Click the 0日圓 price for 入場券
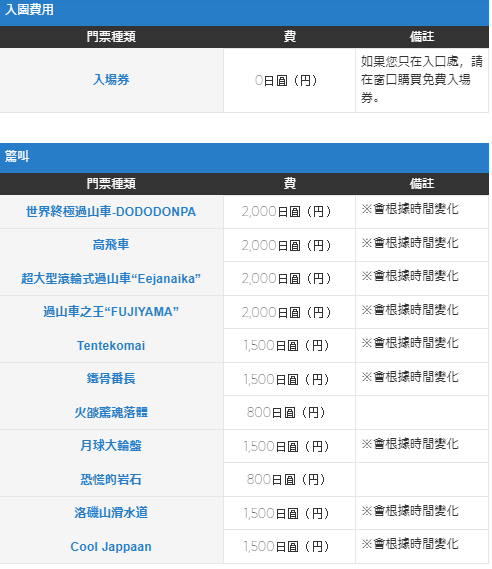492x569 pixels. (286, 80)
